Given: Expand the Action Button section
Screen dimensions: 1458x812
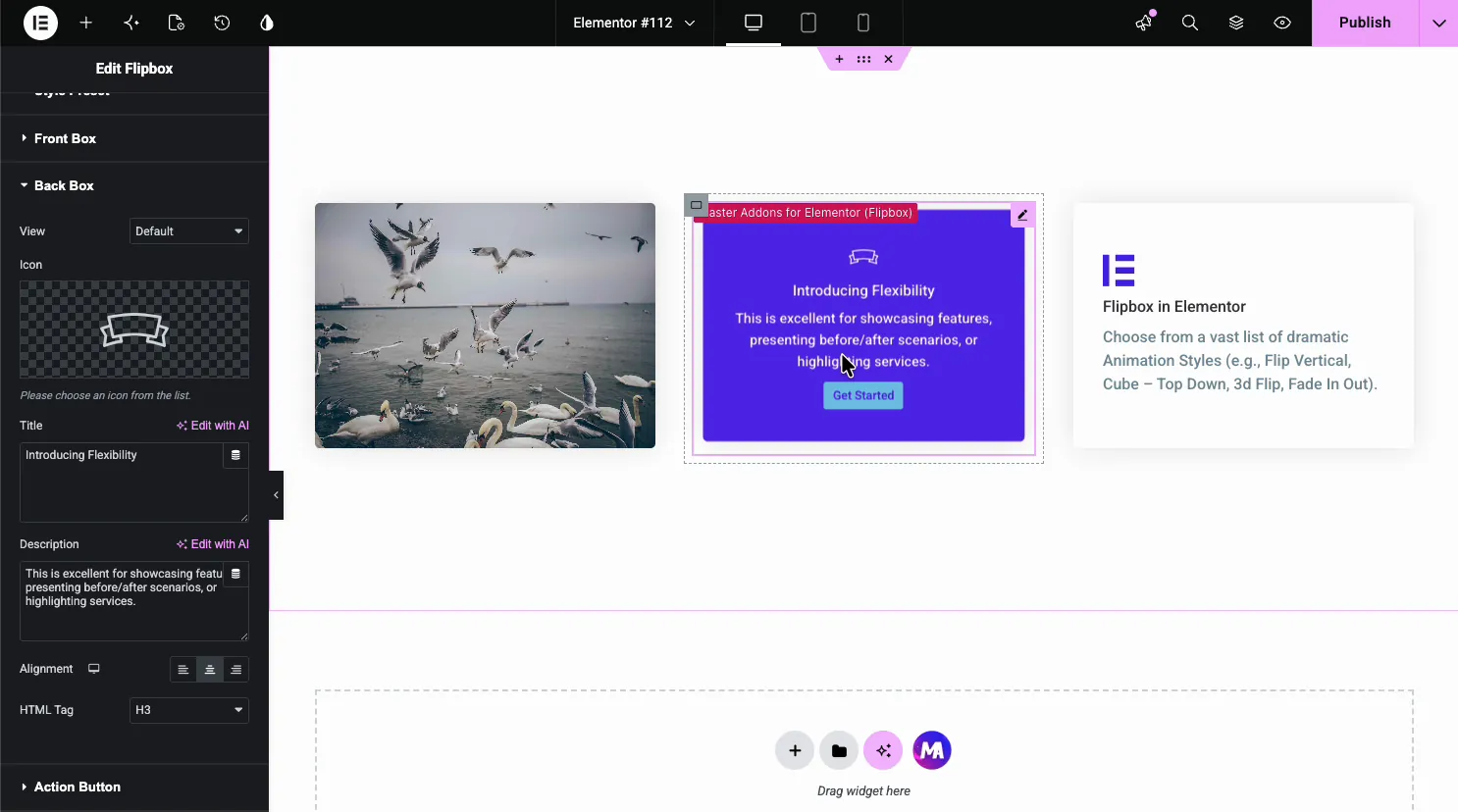Looking at the screenshot, I should click(134, 787).
